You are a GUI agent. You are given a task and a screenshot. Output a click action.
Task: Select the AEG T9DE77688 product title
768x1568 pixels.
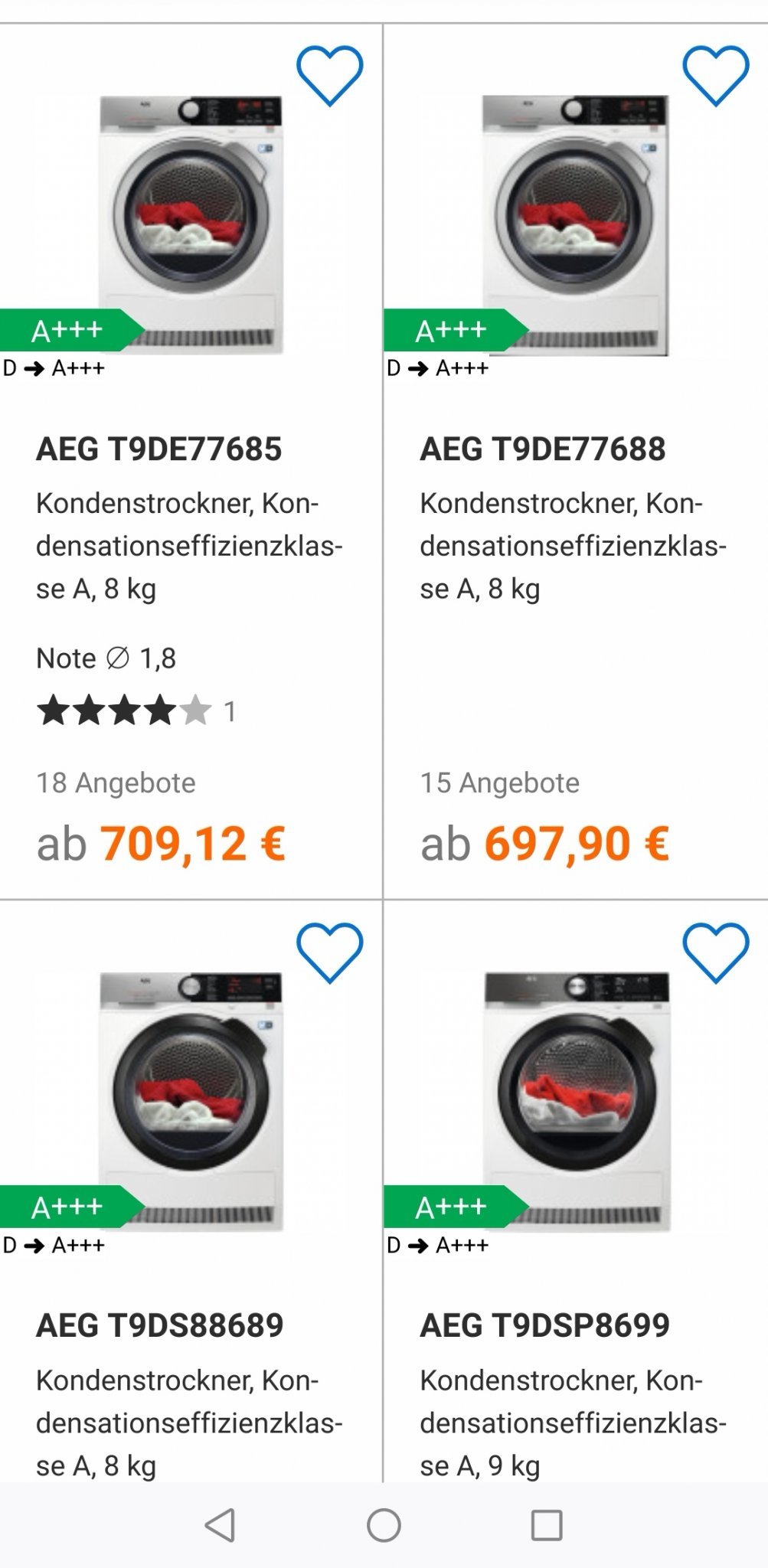click(x=543, y=449)
